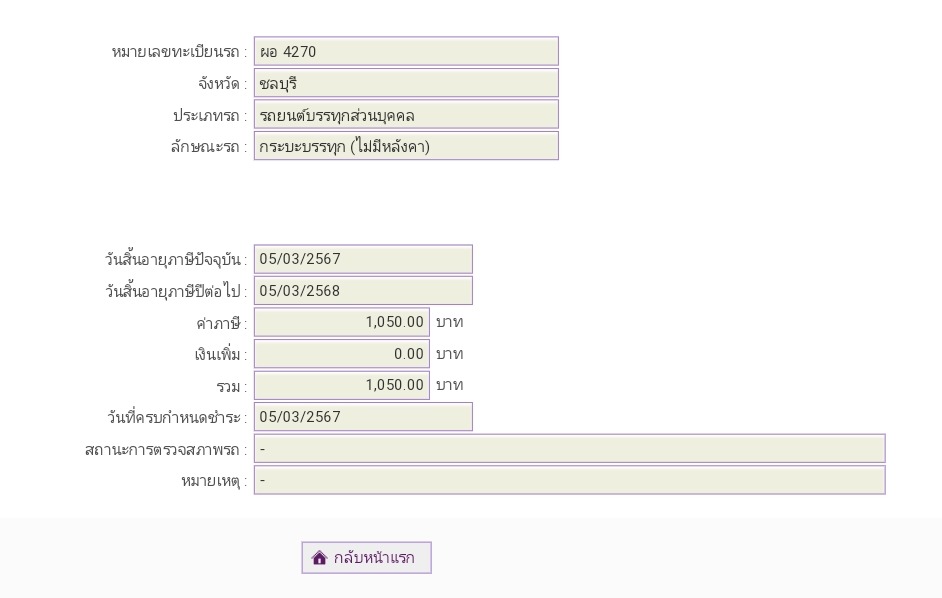
Task: Click the vehicle type field รถยนต์บรรทุกส่วนบุคคล
Action: [406, 115]
